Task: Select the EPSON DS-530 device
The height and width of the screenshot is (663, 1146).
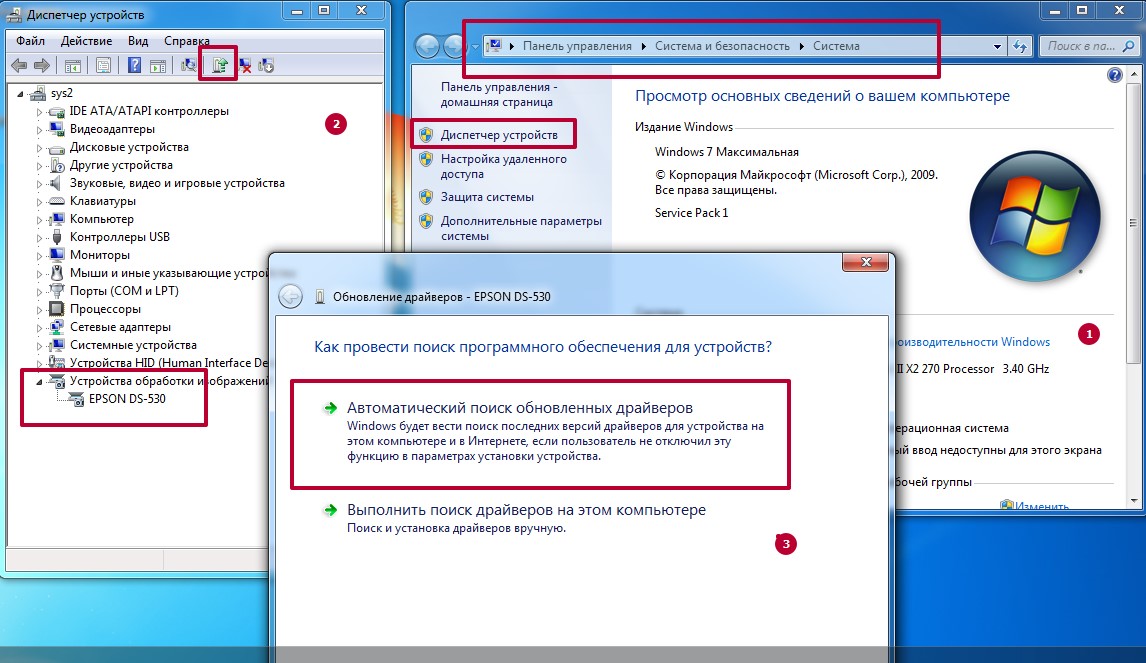Action: 127,399
